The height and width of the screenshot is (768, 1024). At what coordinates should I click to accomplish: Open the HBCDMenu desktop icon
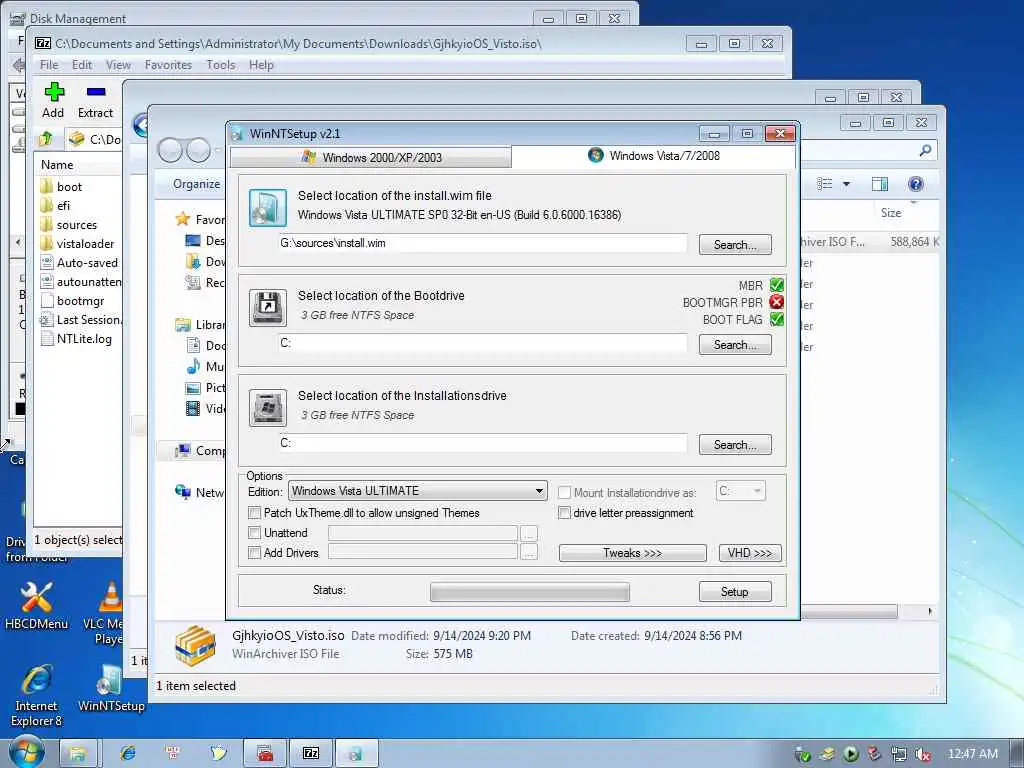pos(37,605)
